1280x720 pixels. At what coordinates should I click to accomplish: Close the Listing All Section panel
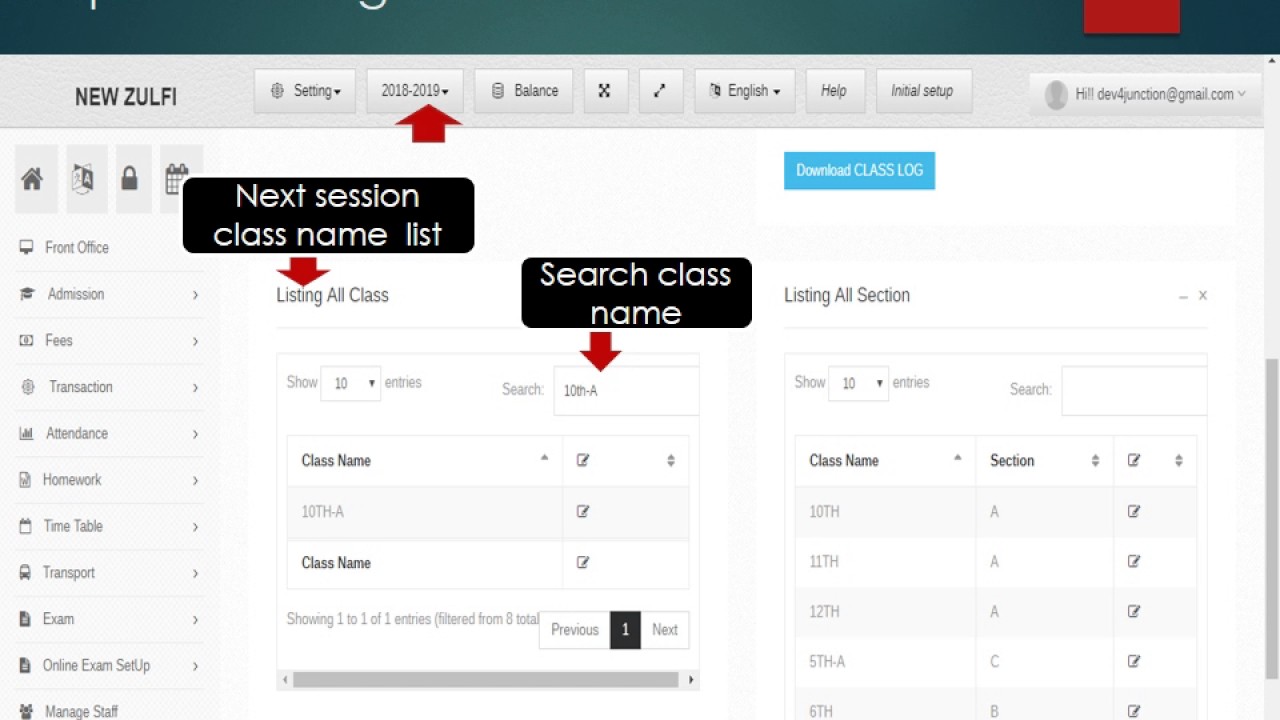1203,296
